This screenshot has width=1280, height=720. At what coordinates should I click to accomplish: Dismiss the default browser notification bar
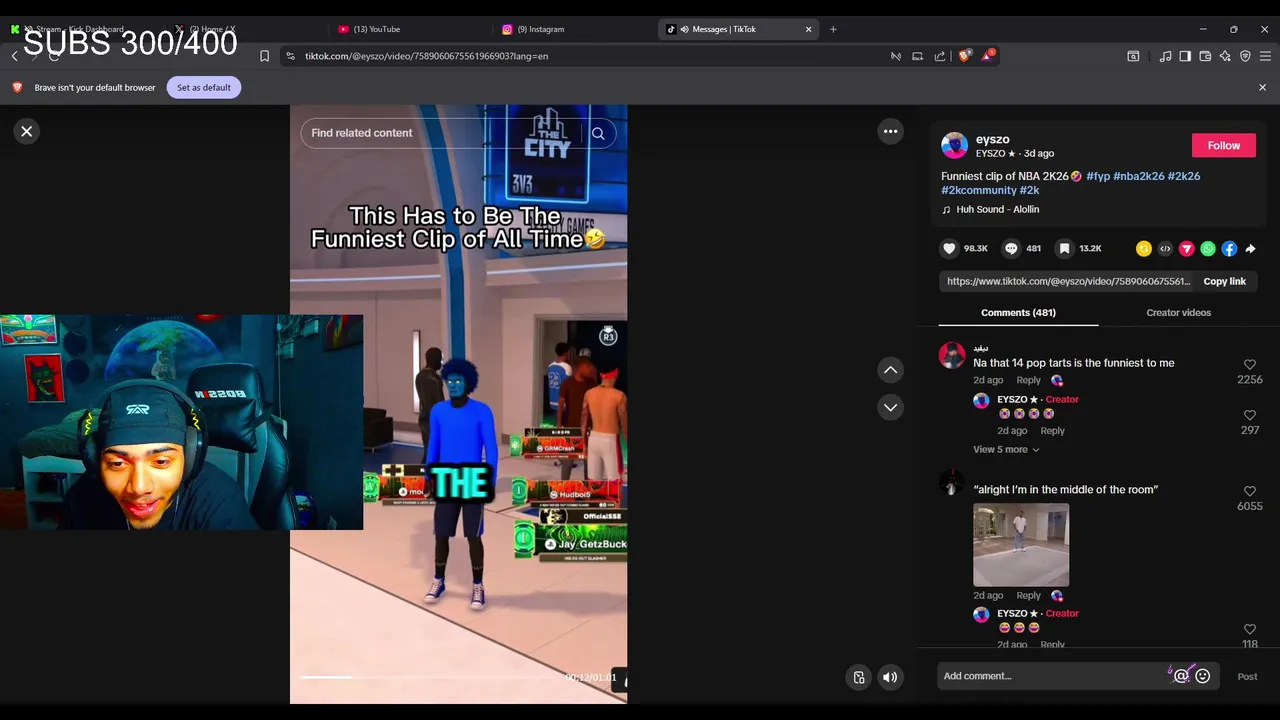(1262, 87)
